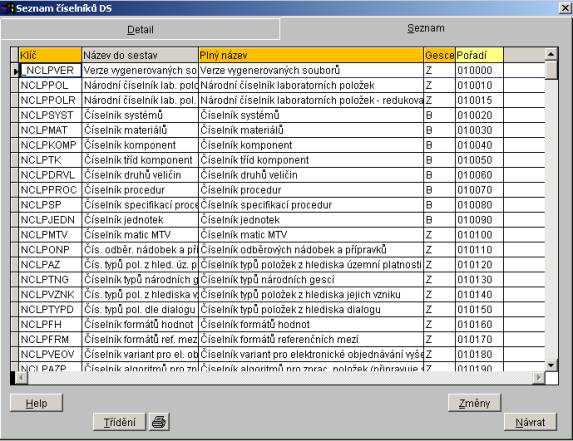Image resolution: width=573 pixels, height=441 pixels.
Task: Click vertical scrollbar up arrow
Action: pos(551,55)
